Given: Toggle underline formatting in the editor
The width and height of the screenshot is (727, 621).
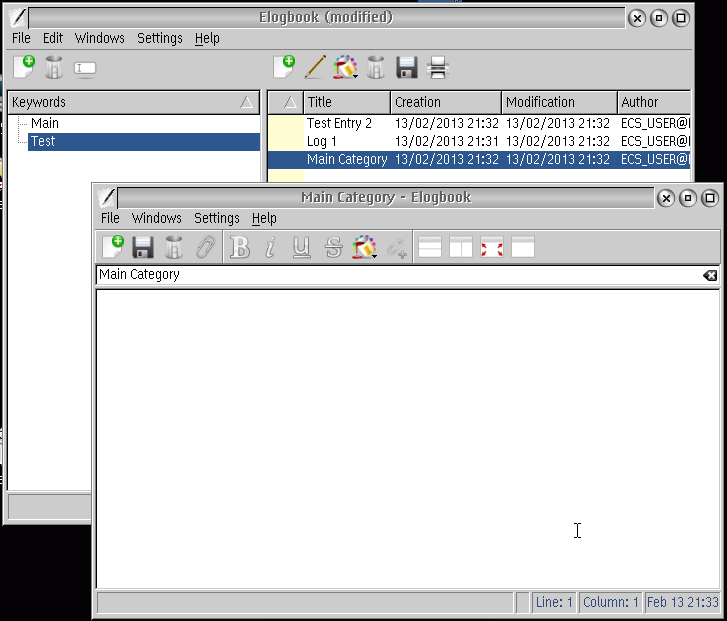Looking at the screenshot, I should [301, 247].
